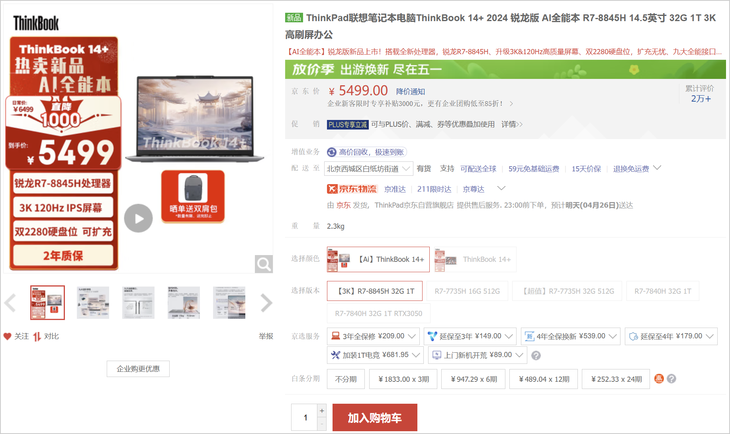Select fifth product thumbnail
The image size is (730, 434).
click(229, 303)
